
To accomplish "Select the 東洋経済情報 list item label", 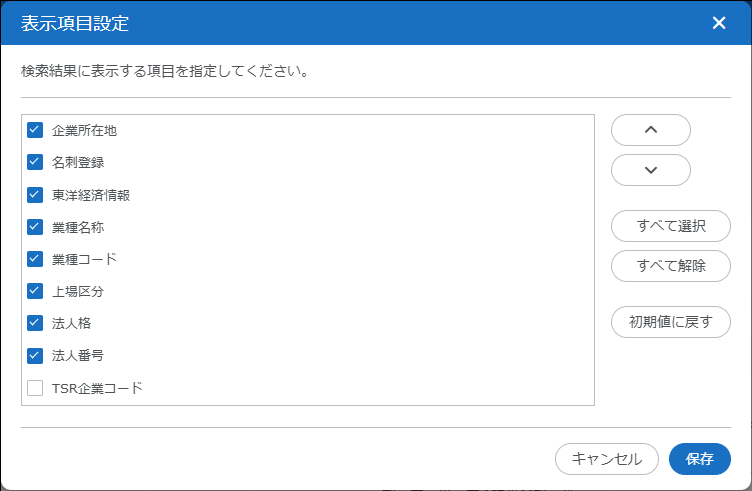I will 91,194.
